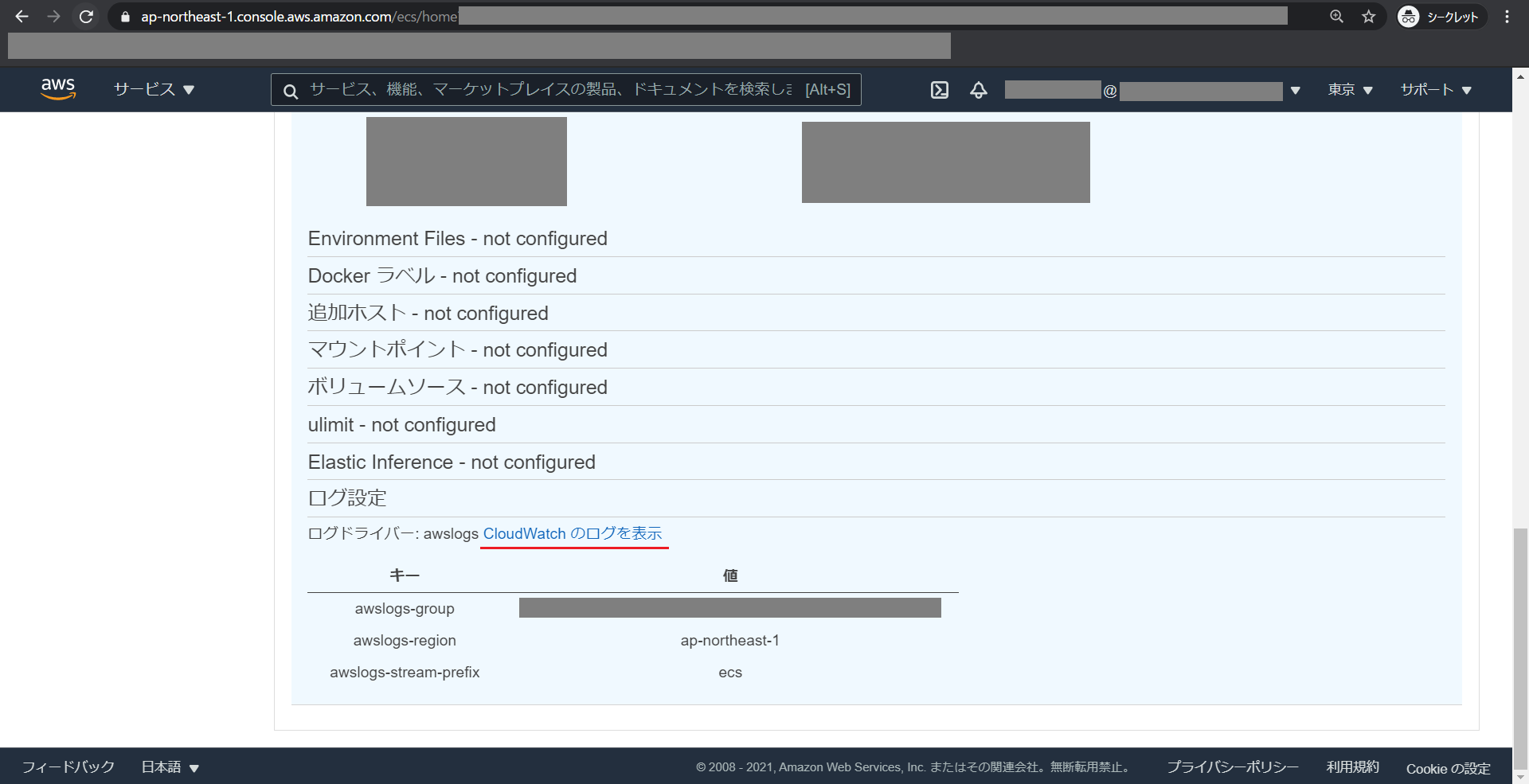Viewport: 1529px width, 784px height.
Task: Click the AWS logo in the header
Action: coord(57,89)
